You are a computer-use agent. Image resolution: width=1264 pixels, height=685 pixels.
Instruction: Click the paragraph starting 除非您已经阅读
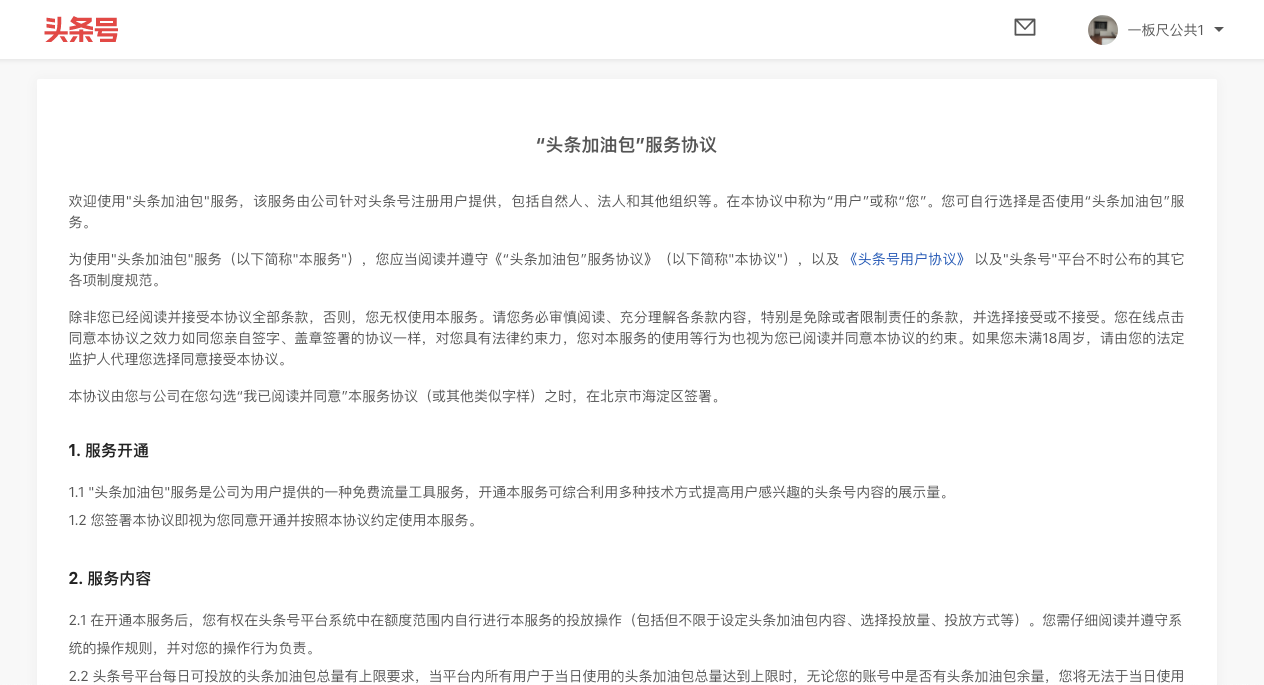[x=627, y=338]
